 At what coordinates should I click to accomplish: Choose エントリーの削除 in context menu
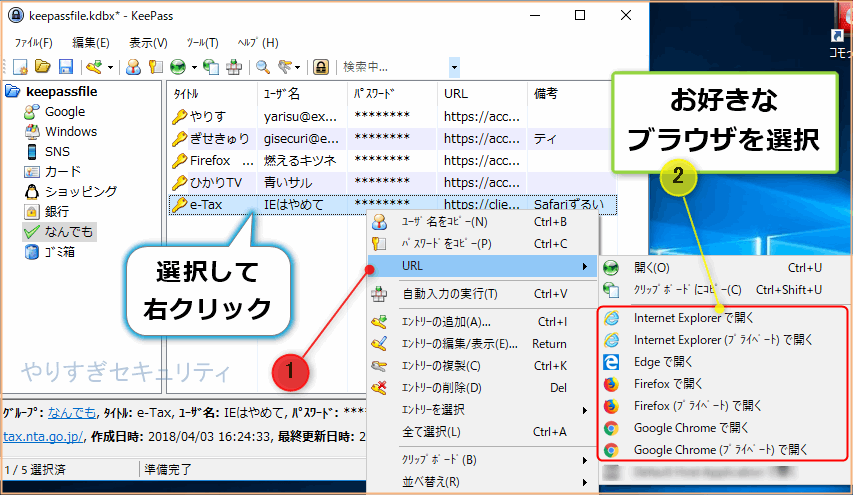click(x=483, y=388)
